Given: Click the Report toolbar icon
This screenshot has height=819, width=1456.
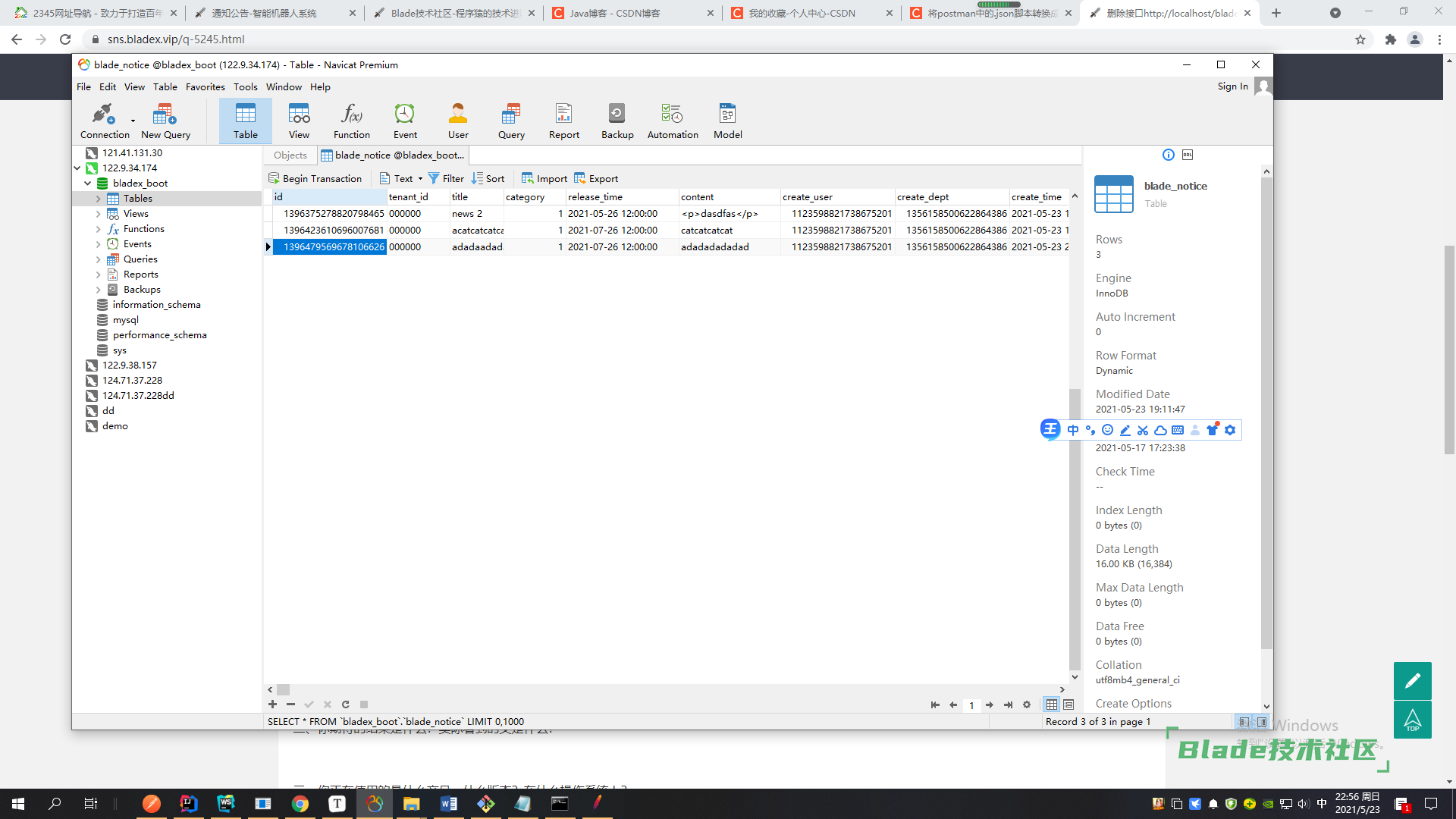Looking at the screenshot, I should click(x=564, y=121).
